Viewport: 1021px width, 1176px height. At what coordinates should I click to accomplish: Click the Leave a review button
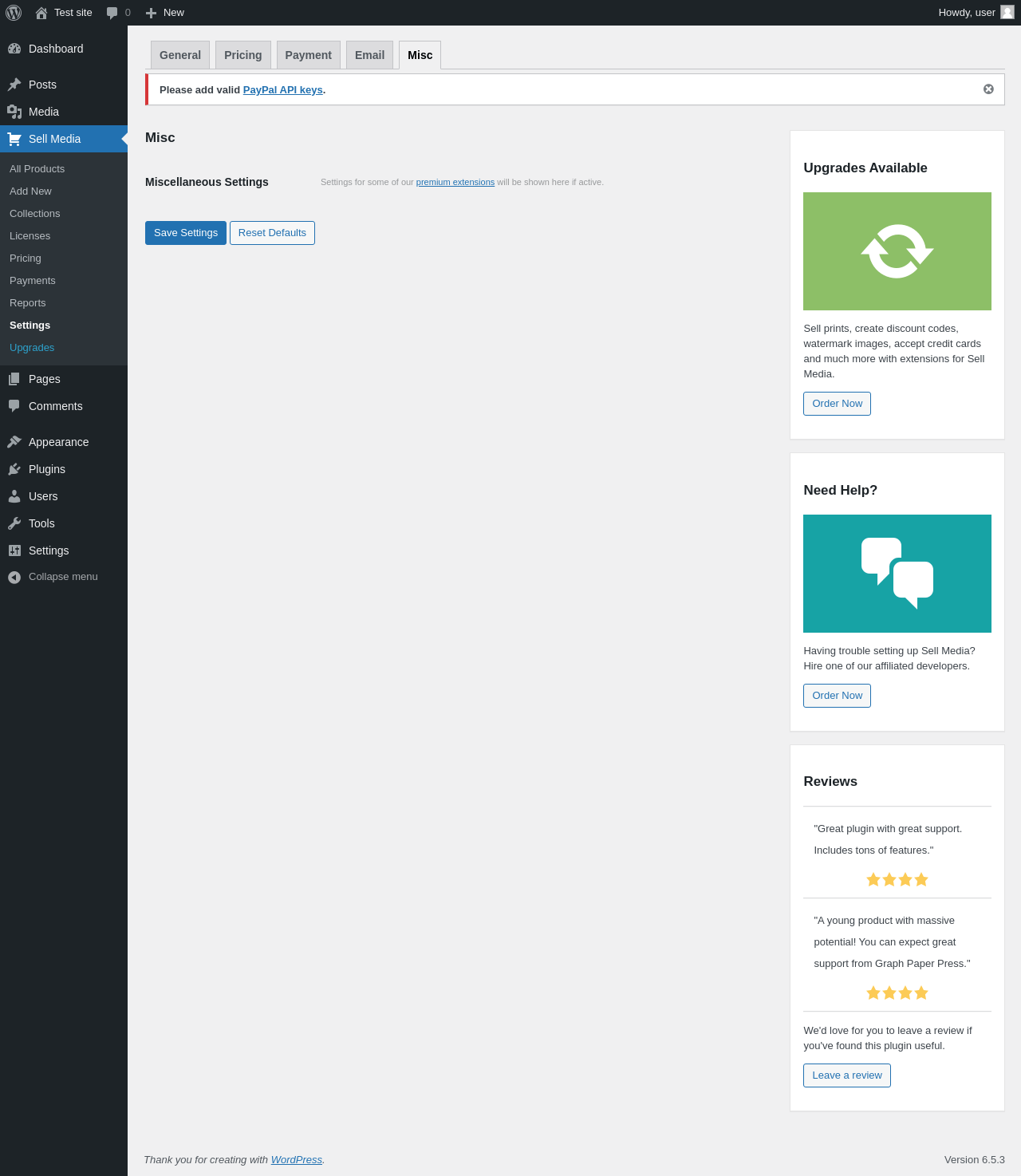[x=847, y=1075]
